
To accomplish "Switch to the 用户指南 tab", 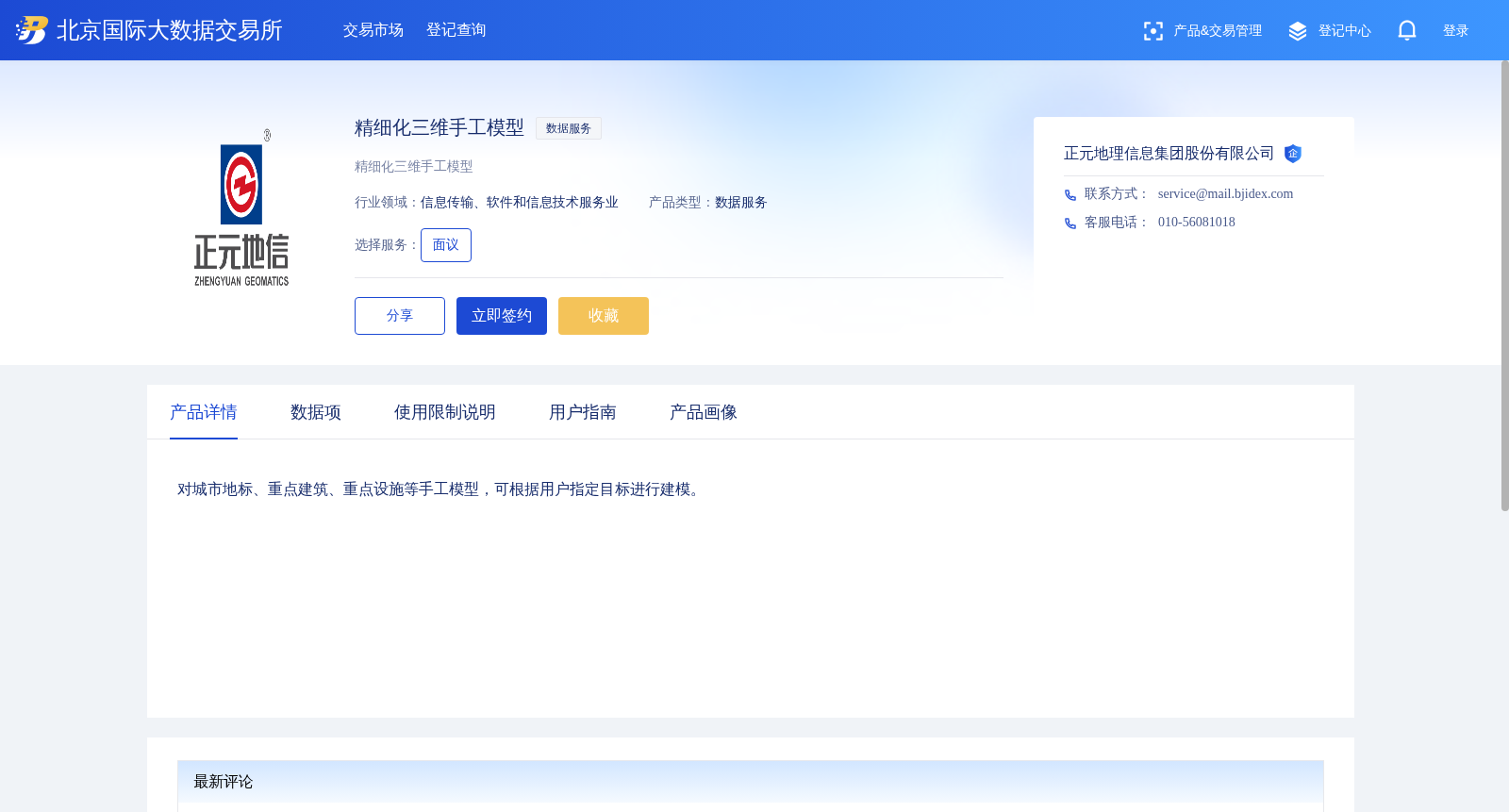I will coord(583,412).
